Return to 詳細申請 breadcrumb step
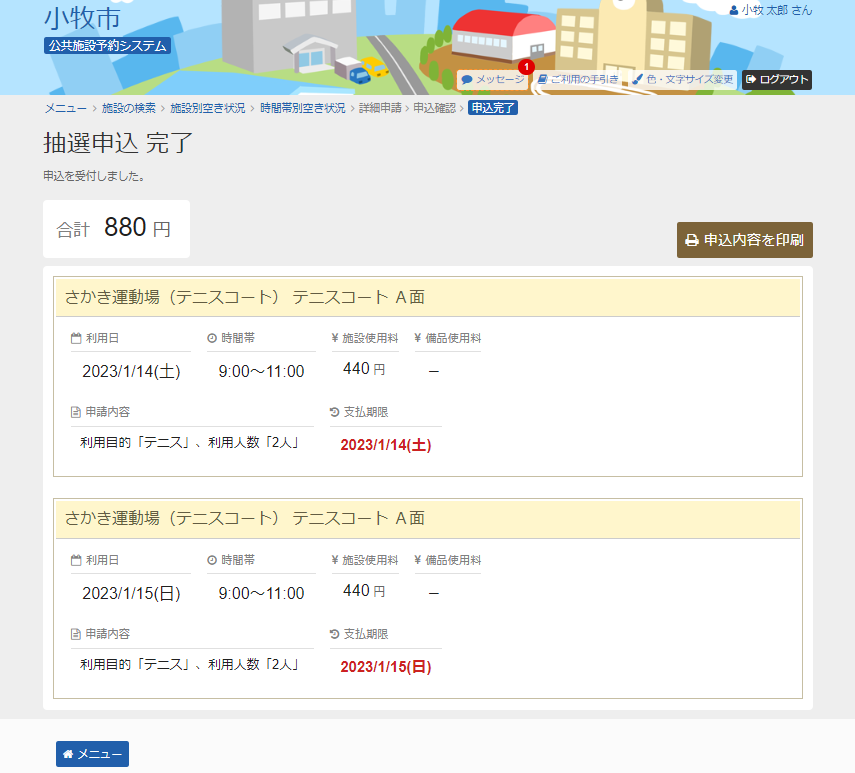 pyautogui.click(x=380, y=108)
